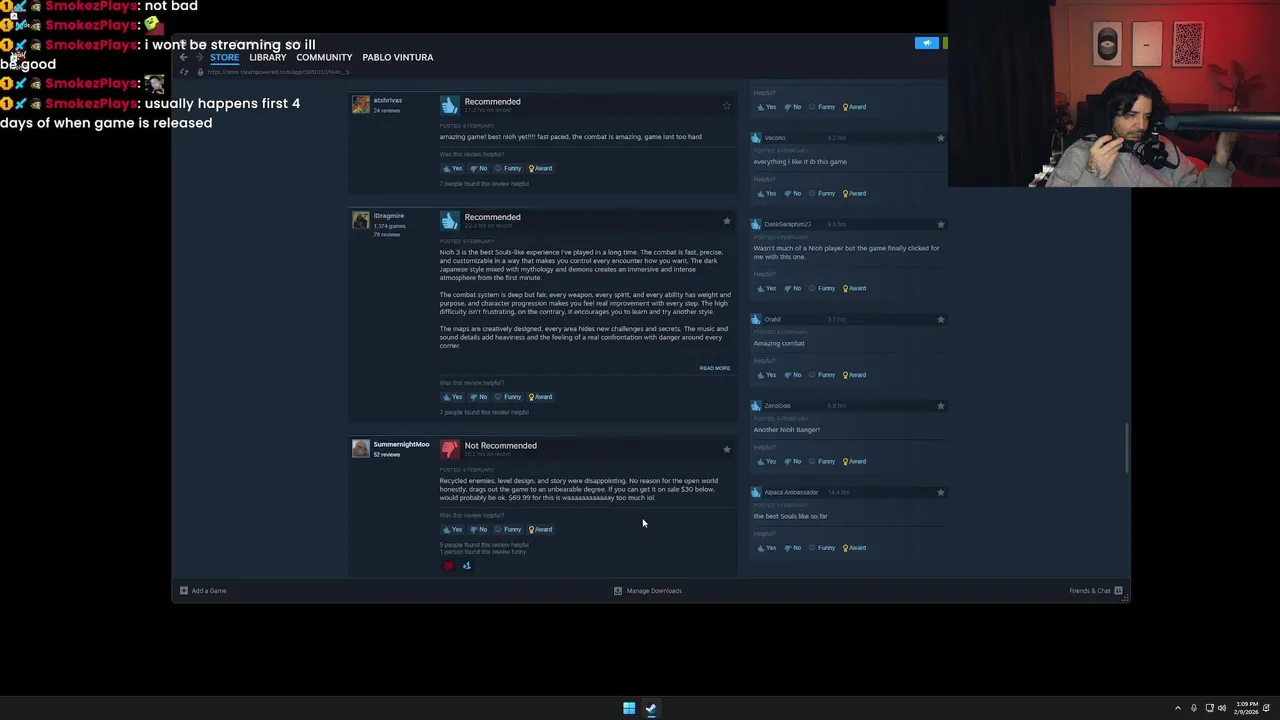Click the red award badge under SummernightMoo review

(x=448, y=566)
